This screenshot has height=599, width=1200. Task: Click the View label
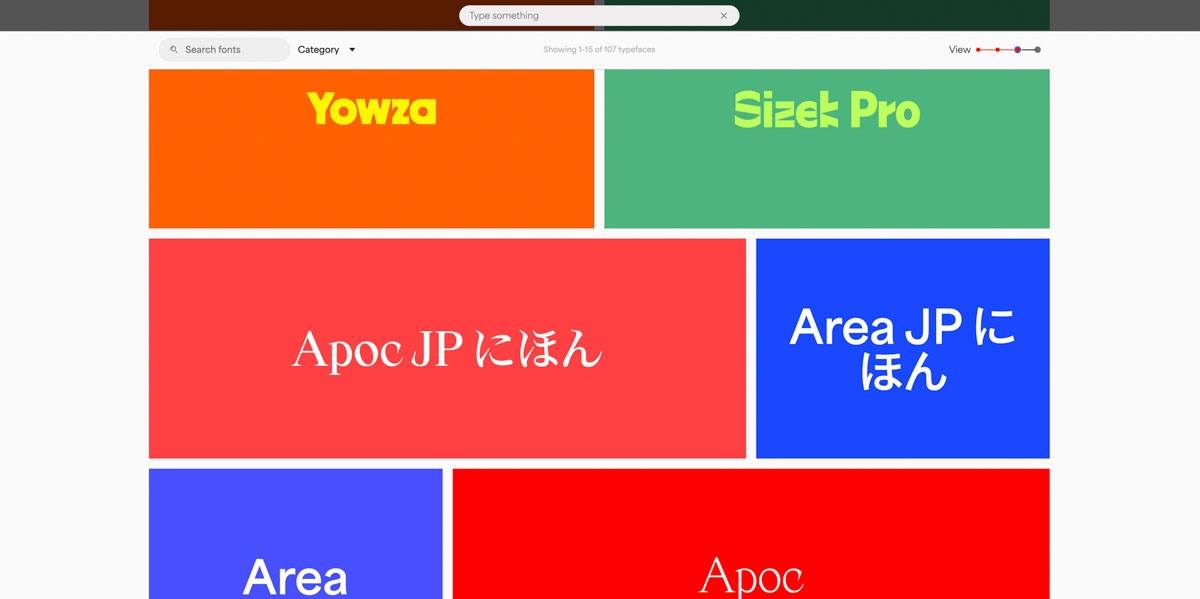959,50
